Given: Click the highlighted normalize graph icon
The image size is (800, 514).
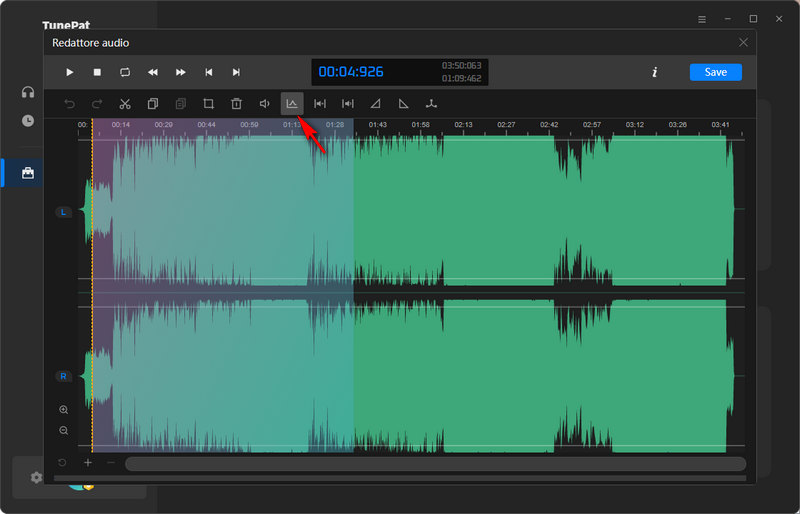Looking at the screenshot, I should click(x=292, y=103).
